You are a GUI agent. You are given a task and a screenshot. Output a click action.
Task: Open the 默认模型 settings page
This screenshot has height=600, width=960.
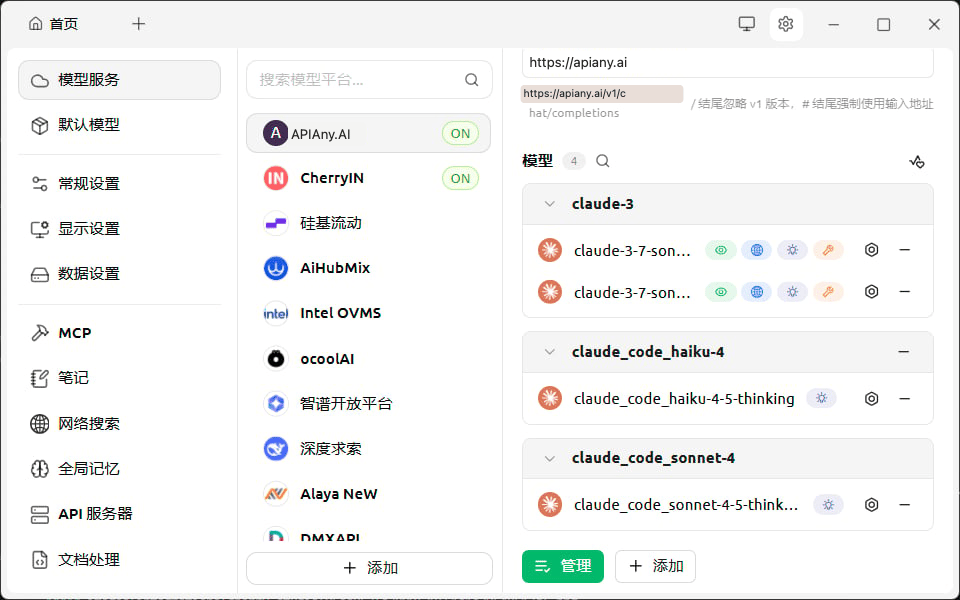(119, 125)
